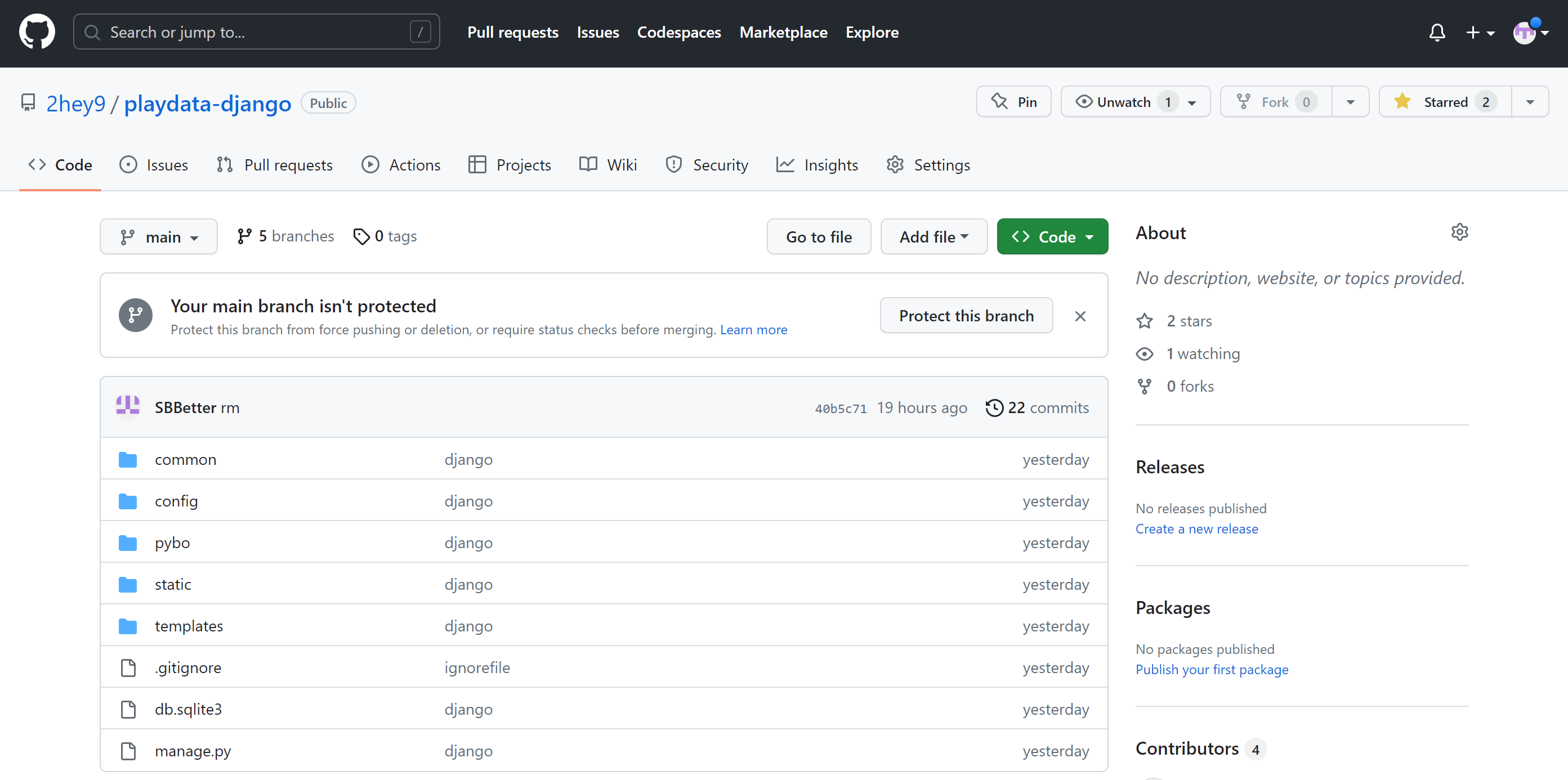Open the SBBetter author link
The width and height of the screenshot is (1568, 780).
pyautogui.click(x=186, y=407)
